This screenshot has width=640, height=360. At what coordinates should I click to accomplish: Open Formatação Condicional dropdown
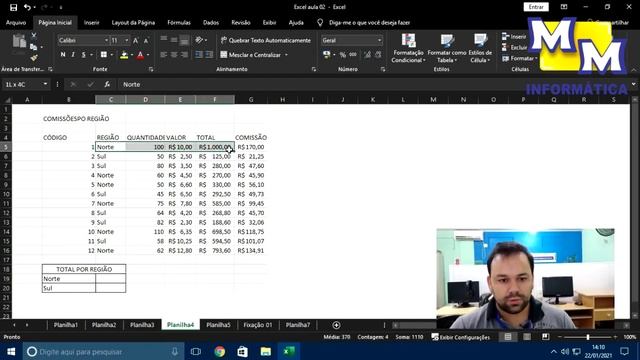click(408, 49)
